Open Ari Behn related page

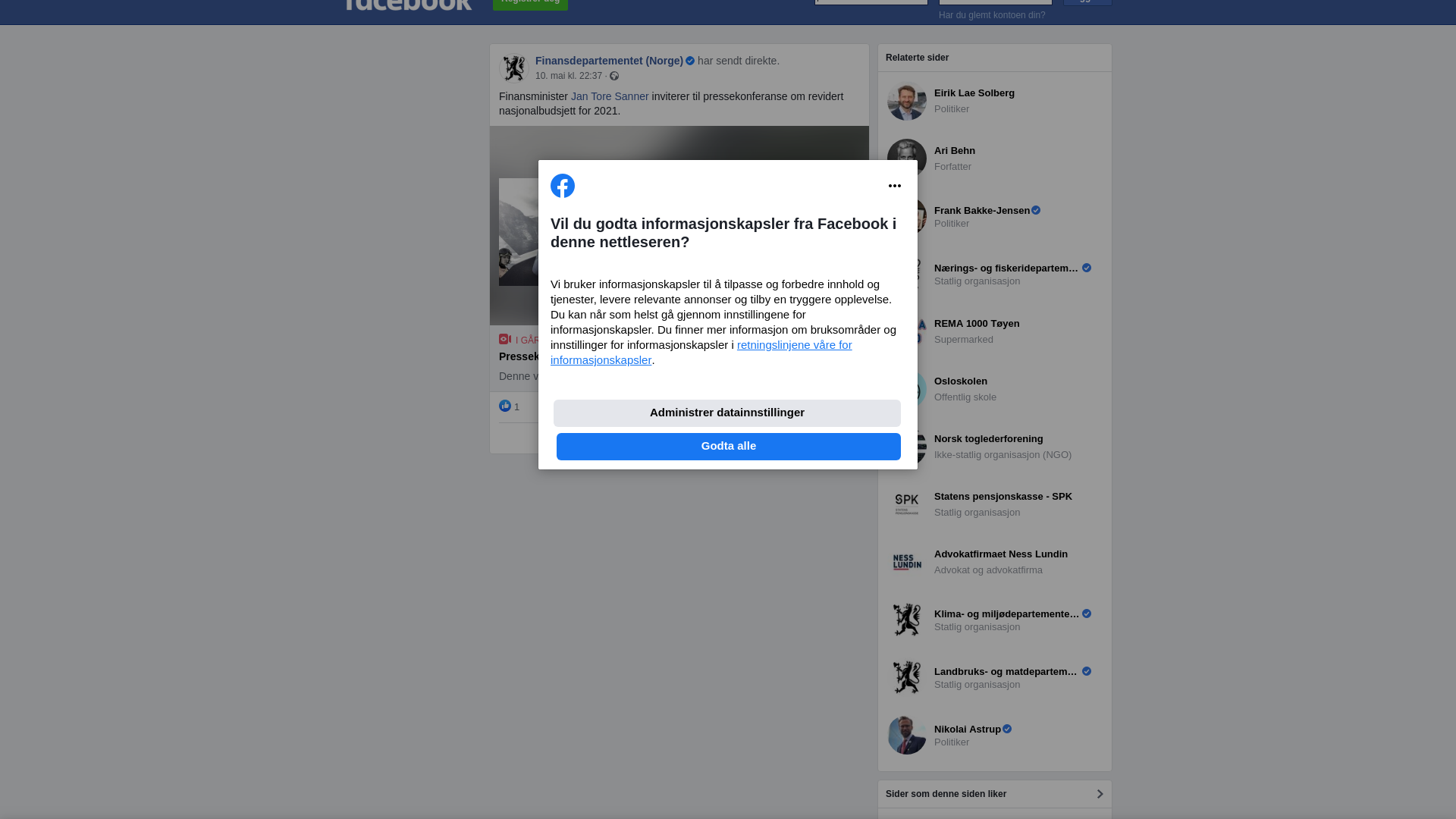955,151
